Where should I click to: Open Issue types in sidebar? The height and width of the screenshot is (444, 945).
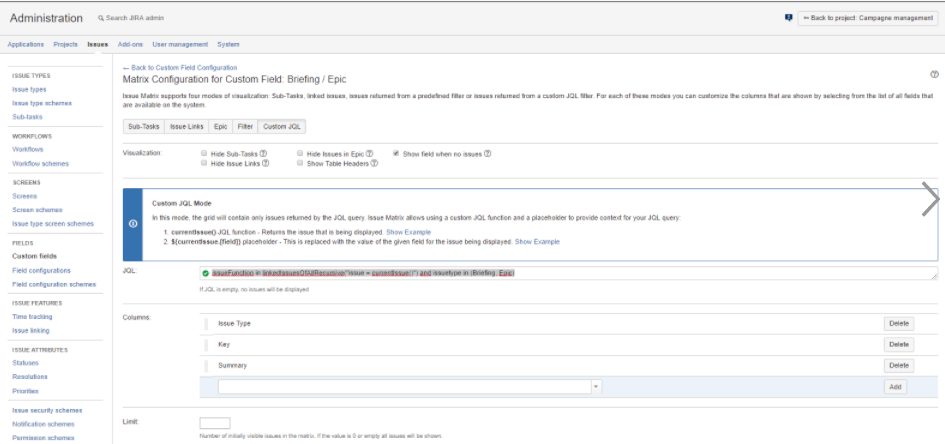click(29, 90)
